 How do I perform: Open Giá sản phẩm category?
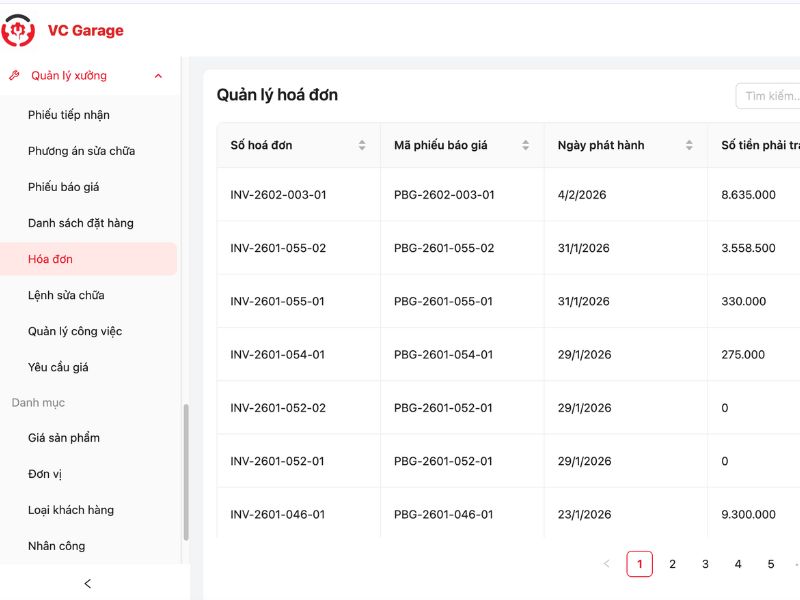pos(64,438)
